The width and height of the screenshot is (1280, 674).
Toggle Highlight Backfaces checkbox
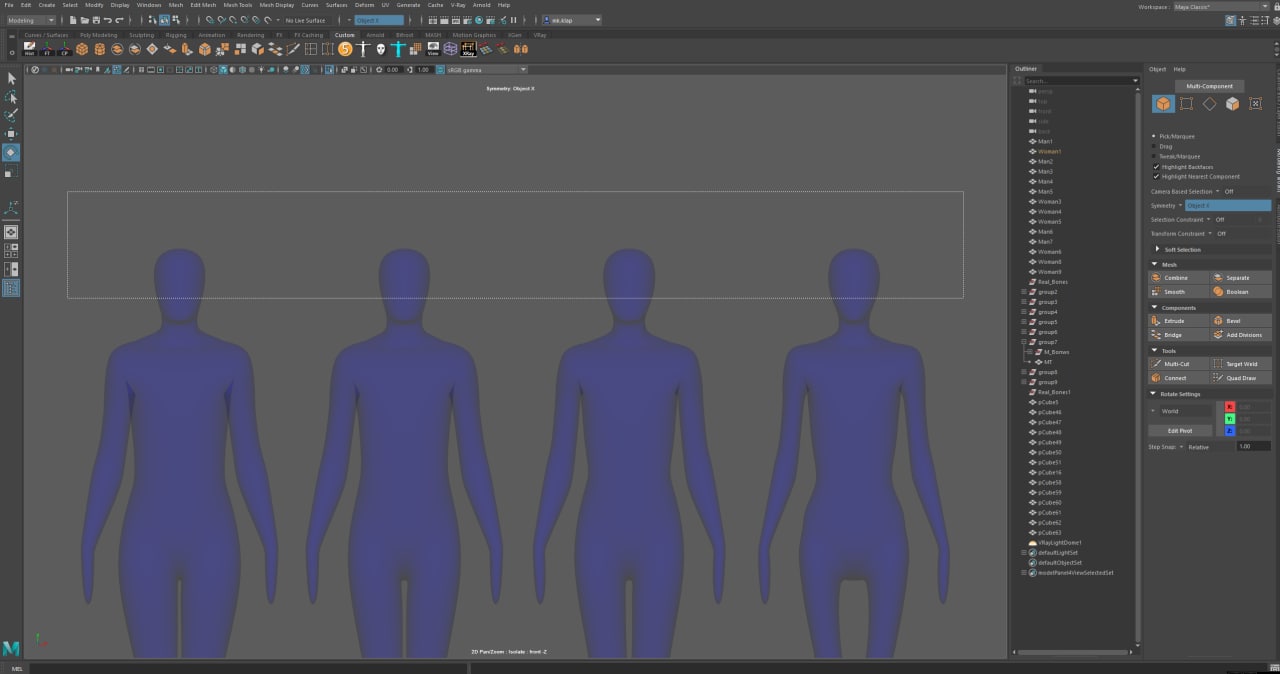coord(1156,167)
